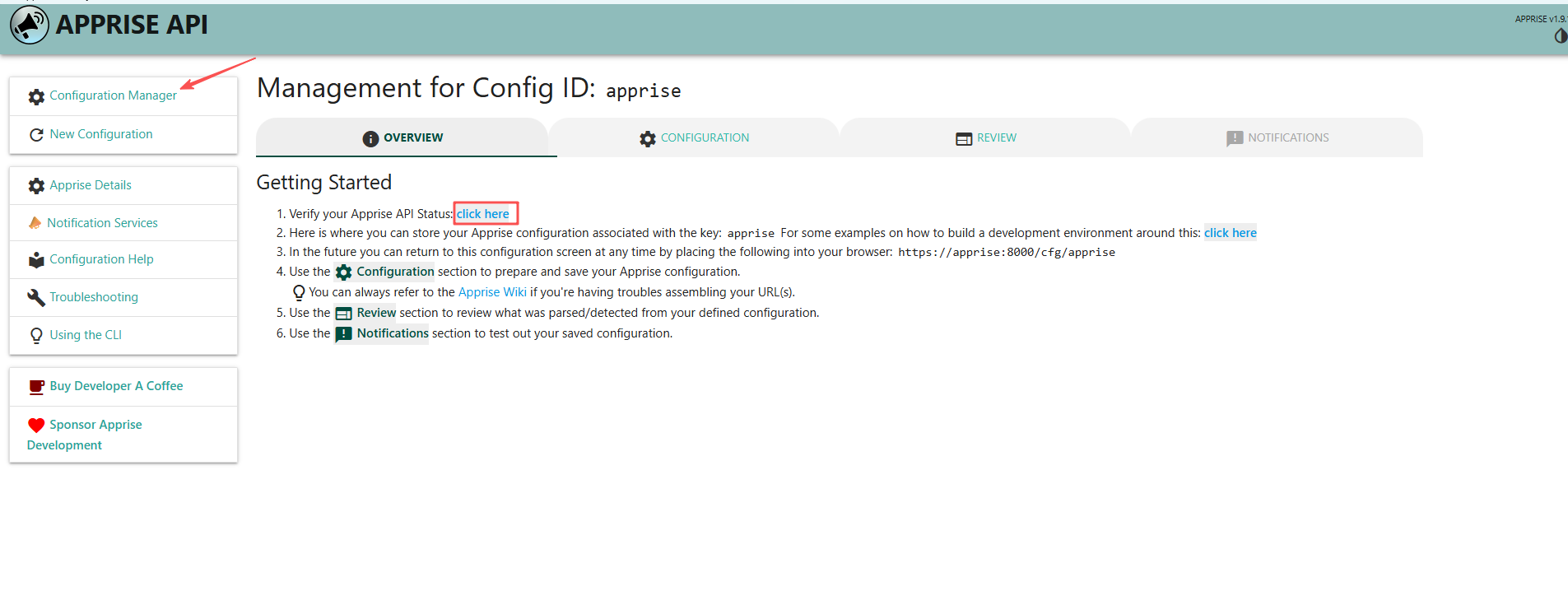The height and width of the screenshot is (605, 1568).
Task: Open the Apprise Wiki link
Action: [492, 292]
